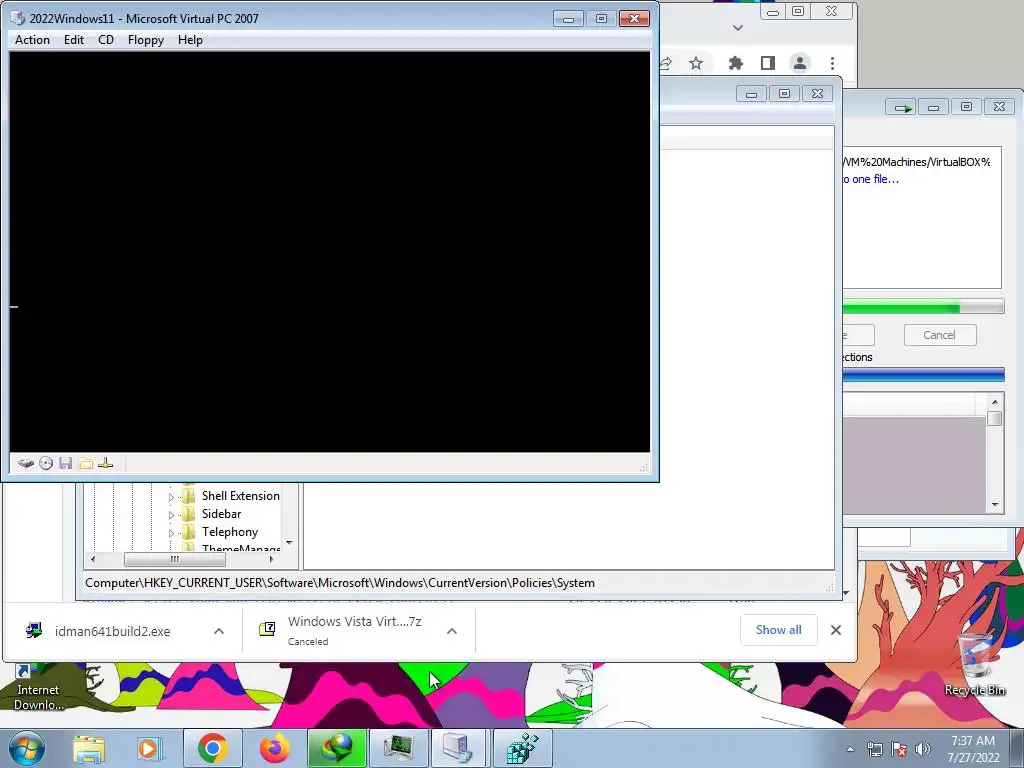Click the hard disk activity icon in Virtual PC
Image resolution: width=1024 pixels, height=768 pixels.
point(25,464)
